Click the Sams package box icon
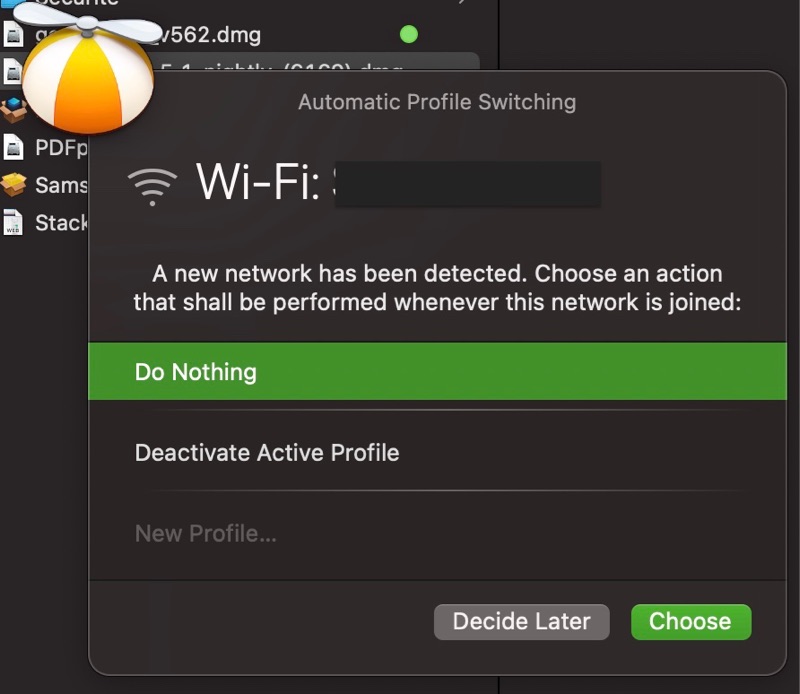 tap(13, 185)
